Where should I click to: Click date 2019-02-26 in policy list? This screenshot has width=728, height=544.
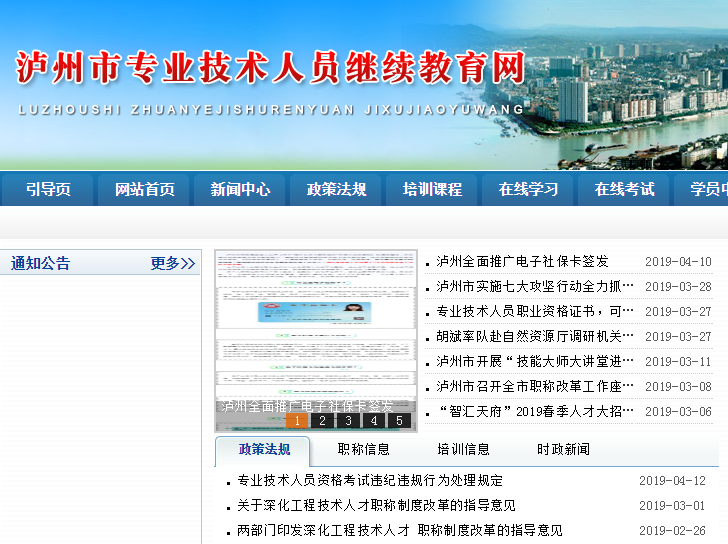point(672,531)
